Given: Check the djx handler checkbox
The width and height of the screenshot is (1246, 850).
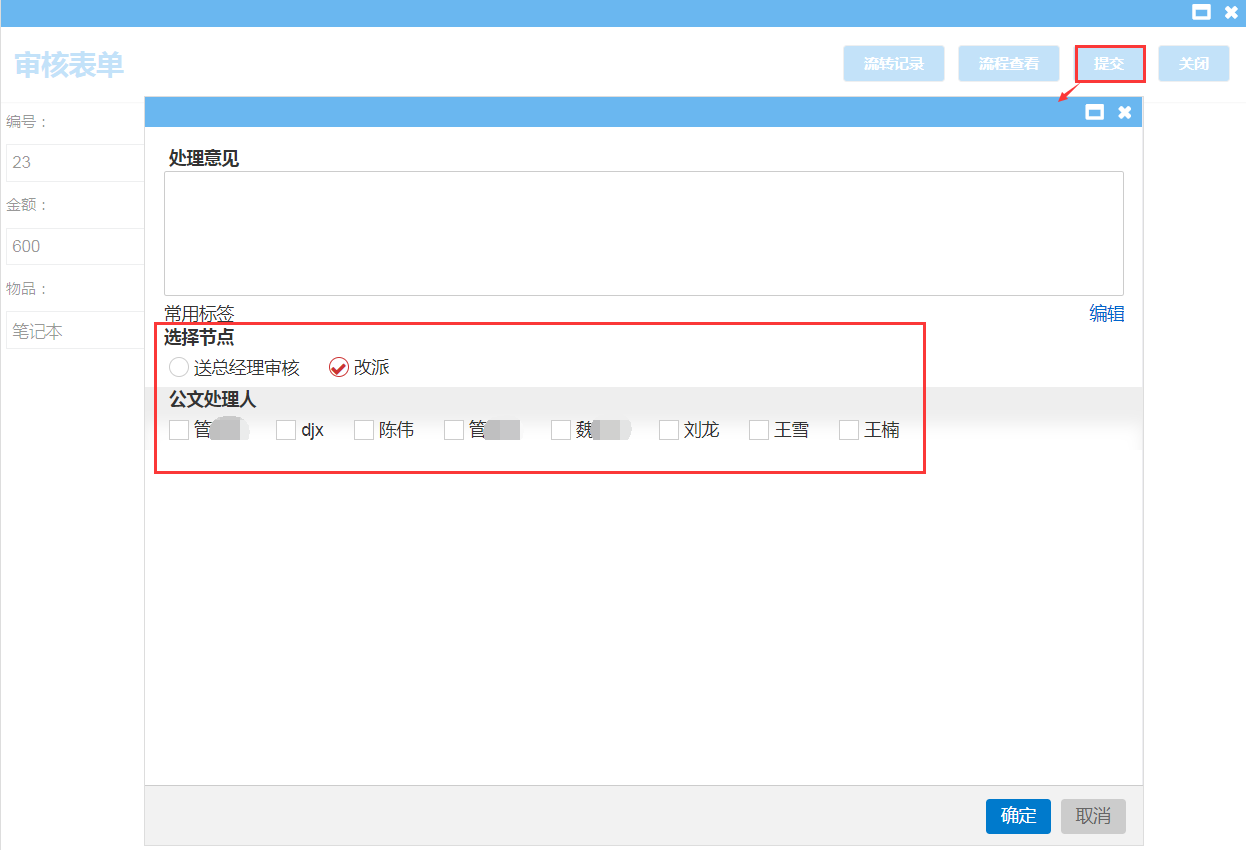Looking at the screenshot, I should (x=286, y=430).
